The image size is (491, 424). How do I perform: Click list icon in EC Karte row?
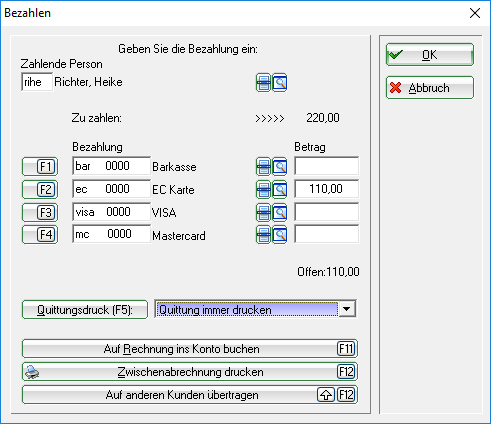click(263, 189)
